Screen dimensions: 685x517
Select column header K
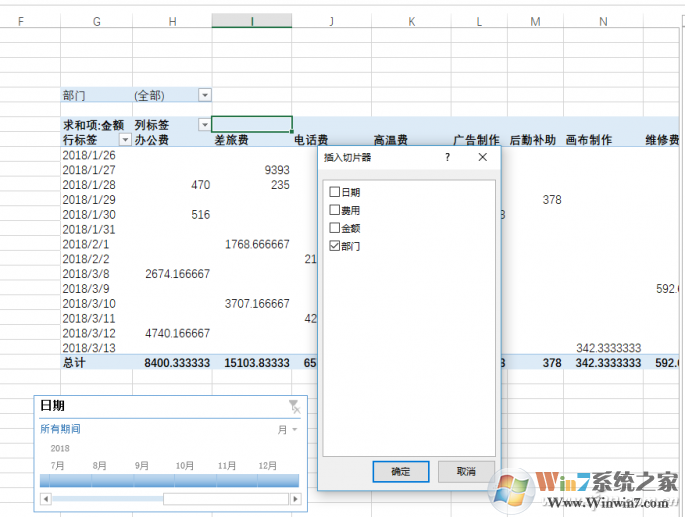tap(412, 21)
